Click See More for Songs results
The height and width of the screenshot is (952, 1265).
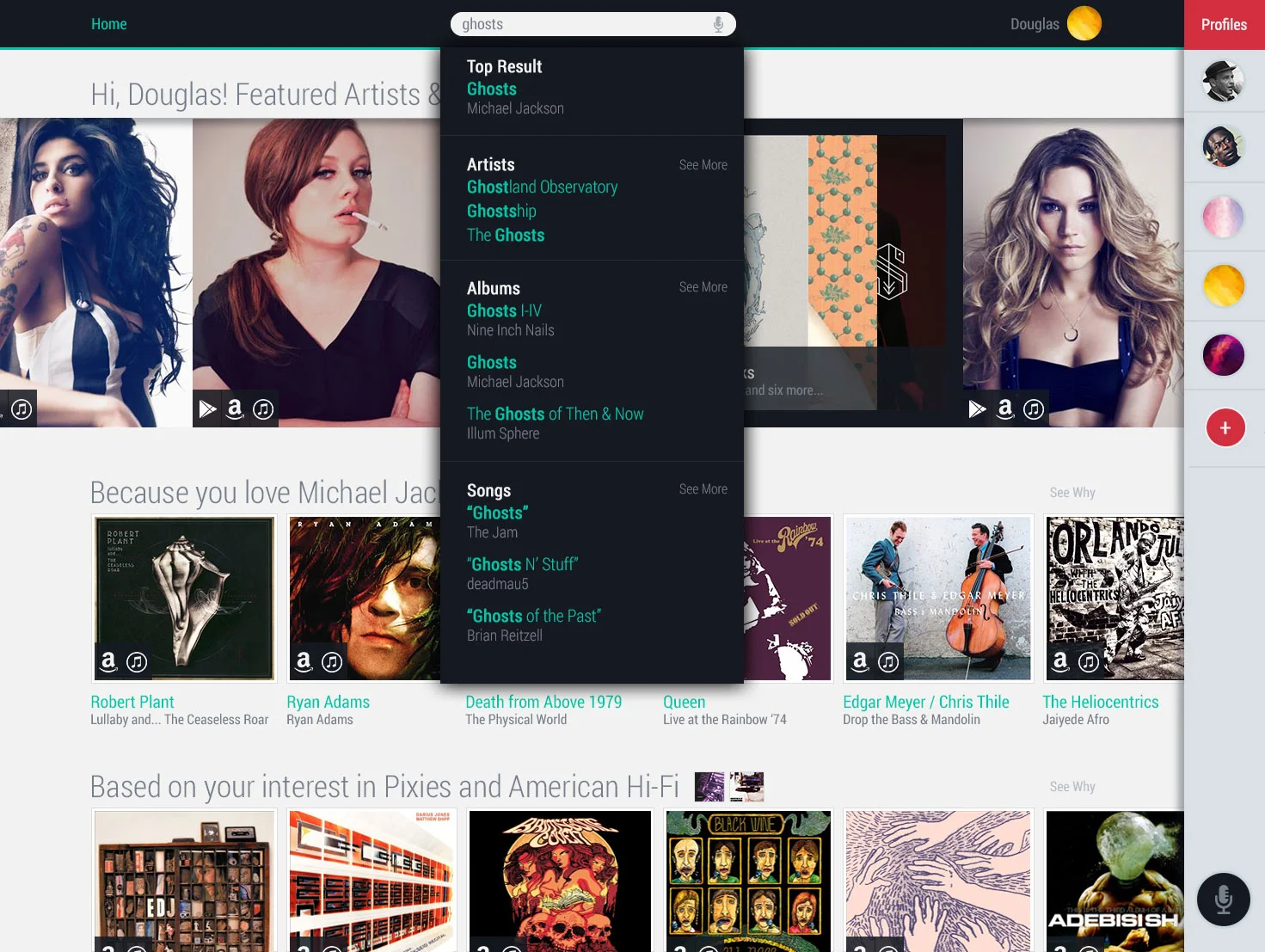[x=703, y=489]
